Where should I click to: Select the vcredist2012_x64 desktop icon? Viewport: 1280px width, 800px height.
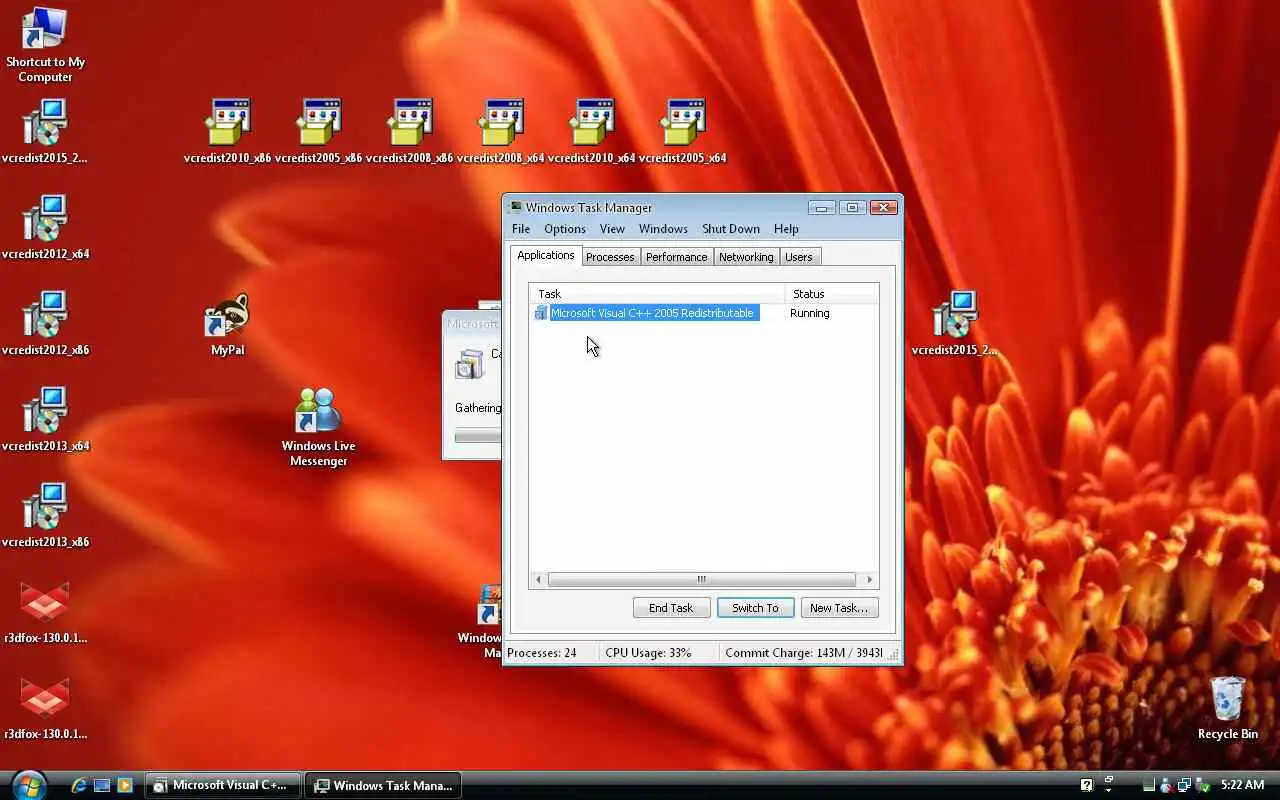coord(45,227)
